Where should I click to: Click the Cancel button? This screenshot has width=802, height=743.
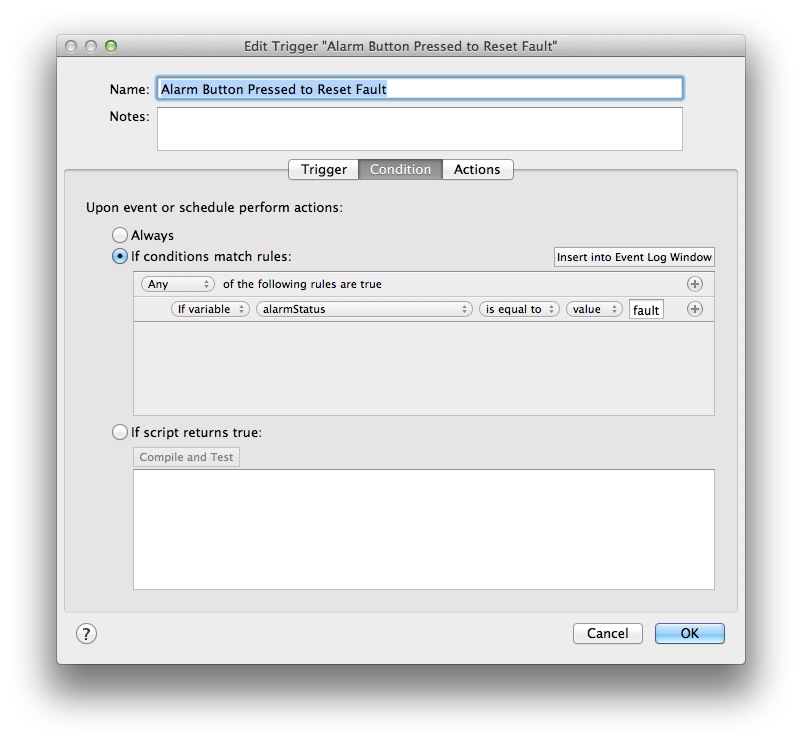point(607,633)
